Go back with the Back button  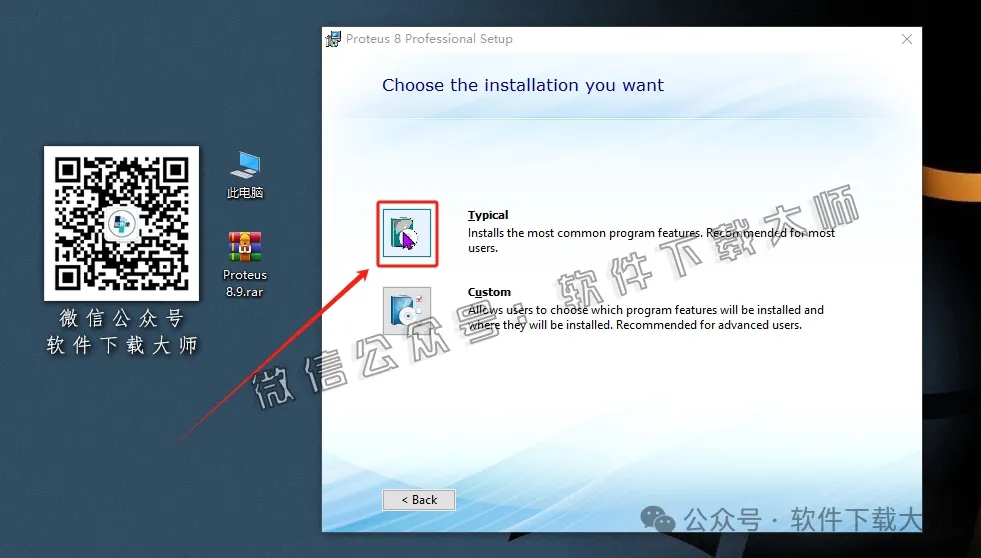(x=419, y=499)
